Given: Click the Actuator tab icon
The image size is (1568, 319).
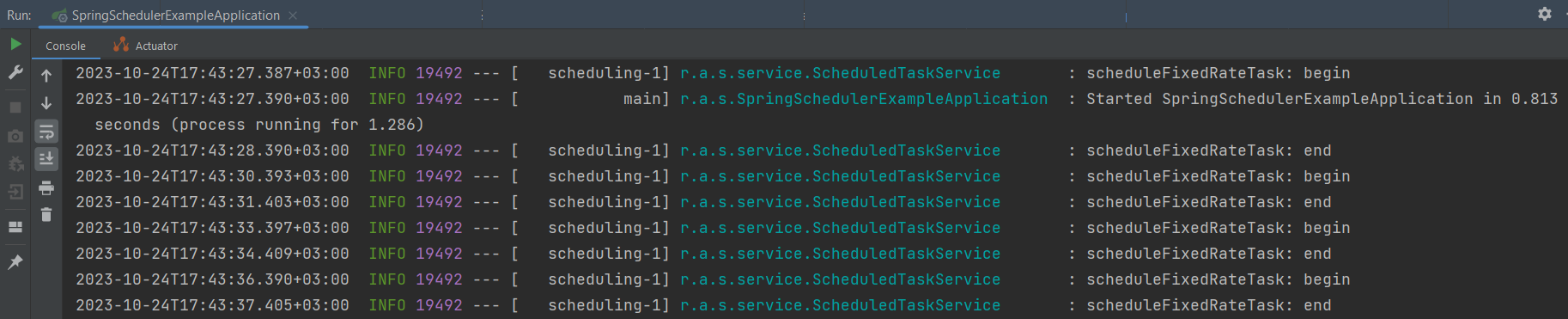Looking at the screenshot, I should (121, 45).
